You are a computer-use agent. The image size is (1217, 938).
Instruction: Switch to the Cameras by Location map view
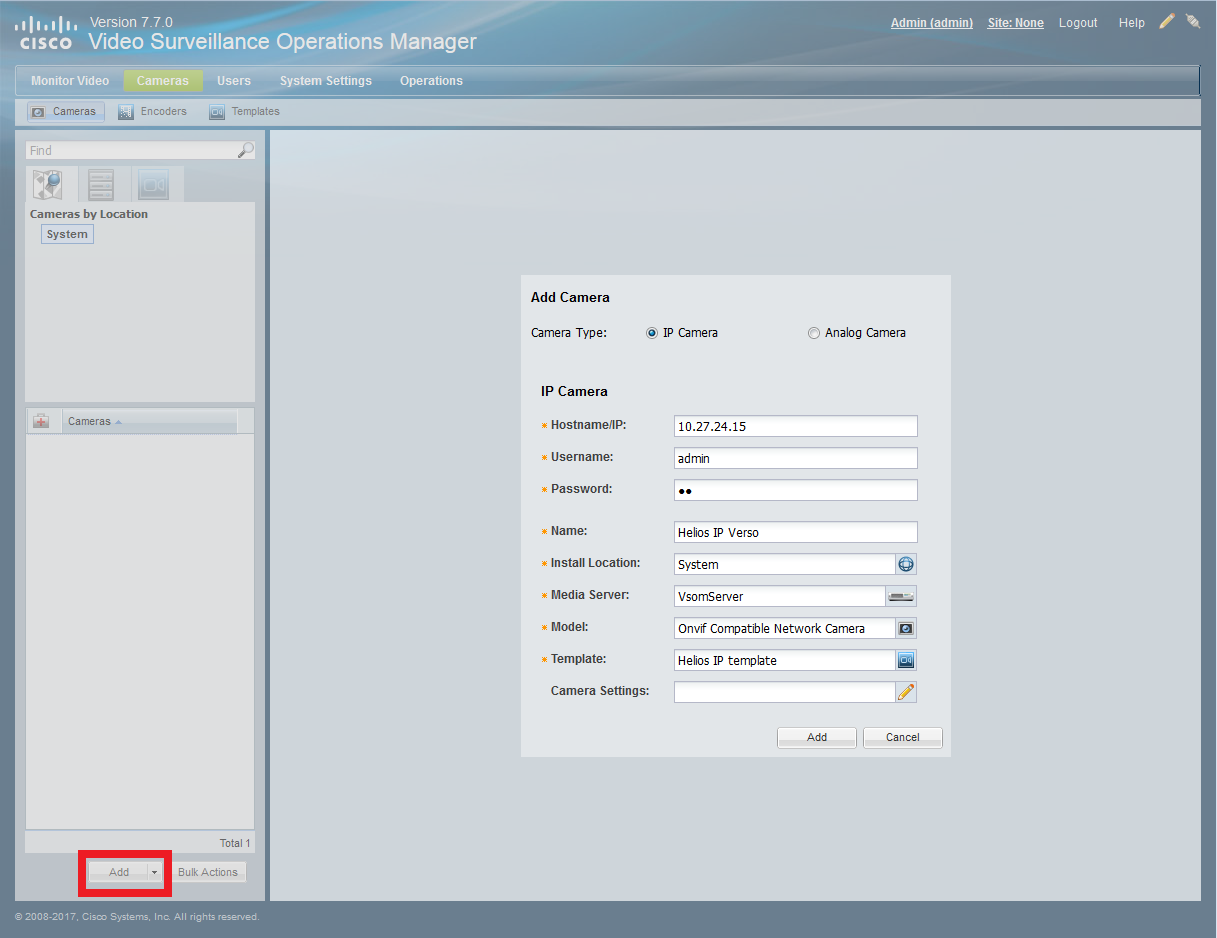tap(48, 185)
